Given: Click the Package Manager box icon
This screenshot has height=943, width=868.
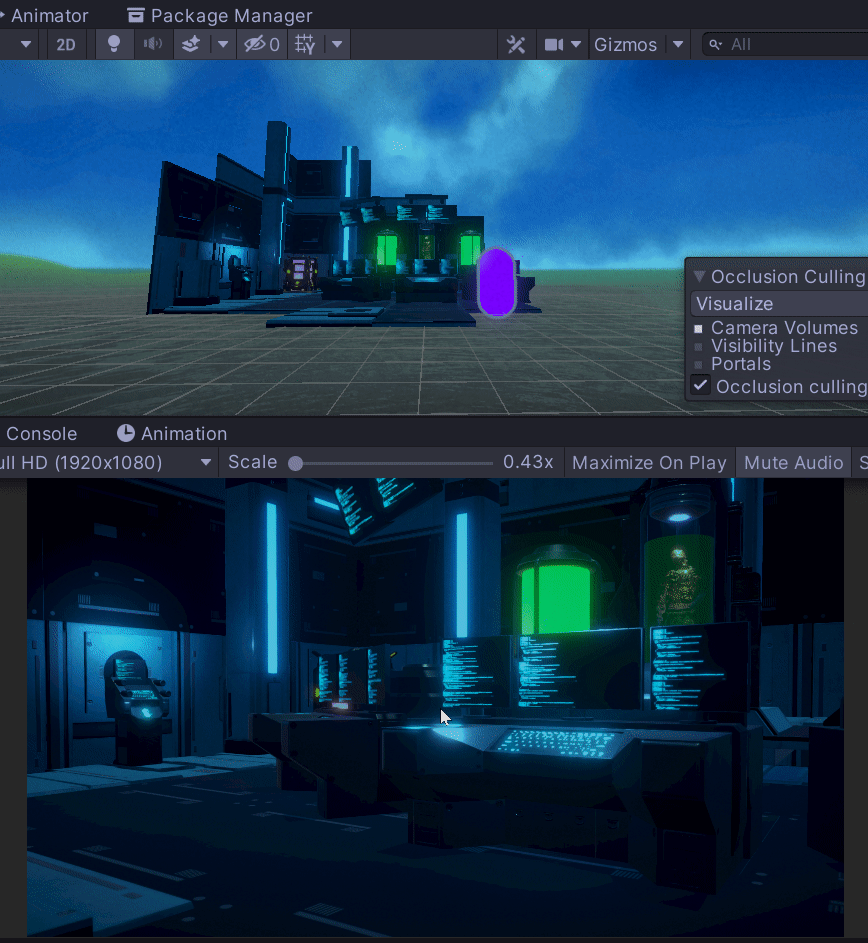Looking at the screenshot, I should pyautogui.click(x=136, y=15).
